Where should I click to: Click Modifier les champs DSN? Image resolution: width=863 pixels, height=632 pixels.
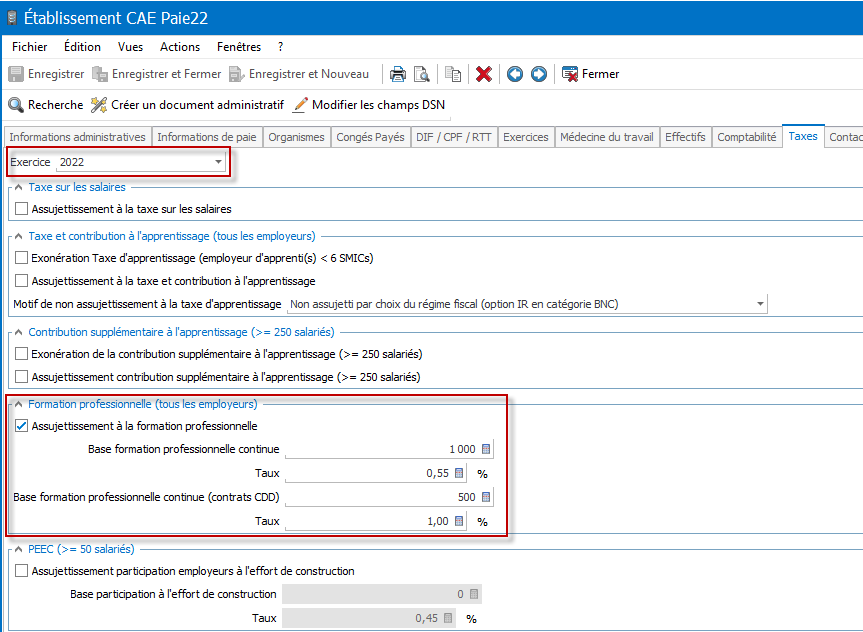(369, 105)
